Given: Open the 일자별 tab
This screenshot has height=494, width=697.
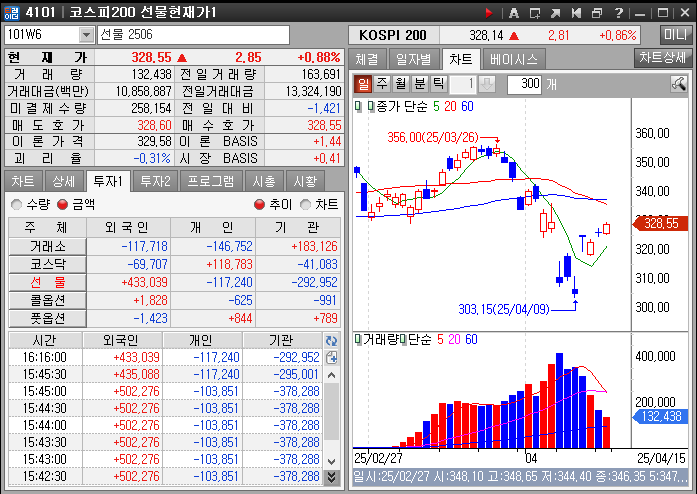Looking at the screenshot, I should click(x=413, y=59).
